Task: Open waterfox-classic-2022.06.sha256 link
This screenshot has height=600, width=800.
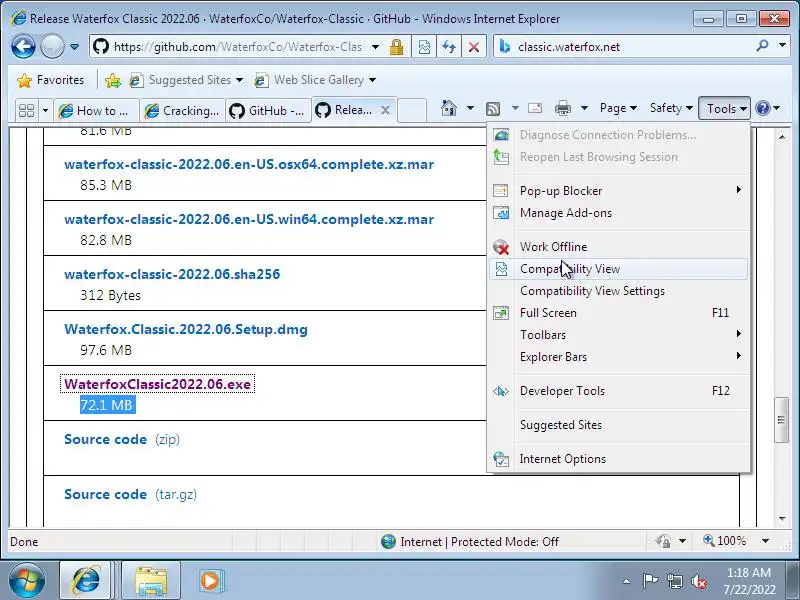Action: 172,274
